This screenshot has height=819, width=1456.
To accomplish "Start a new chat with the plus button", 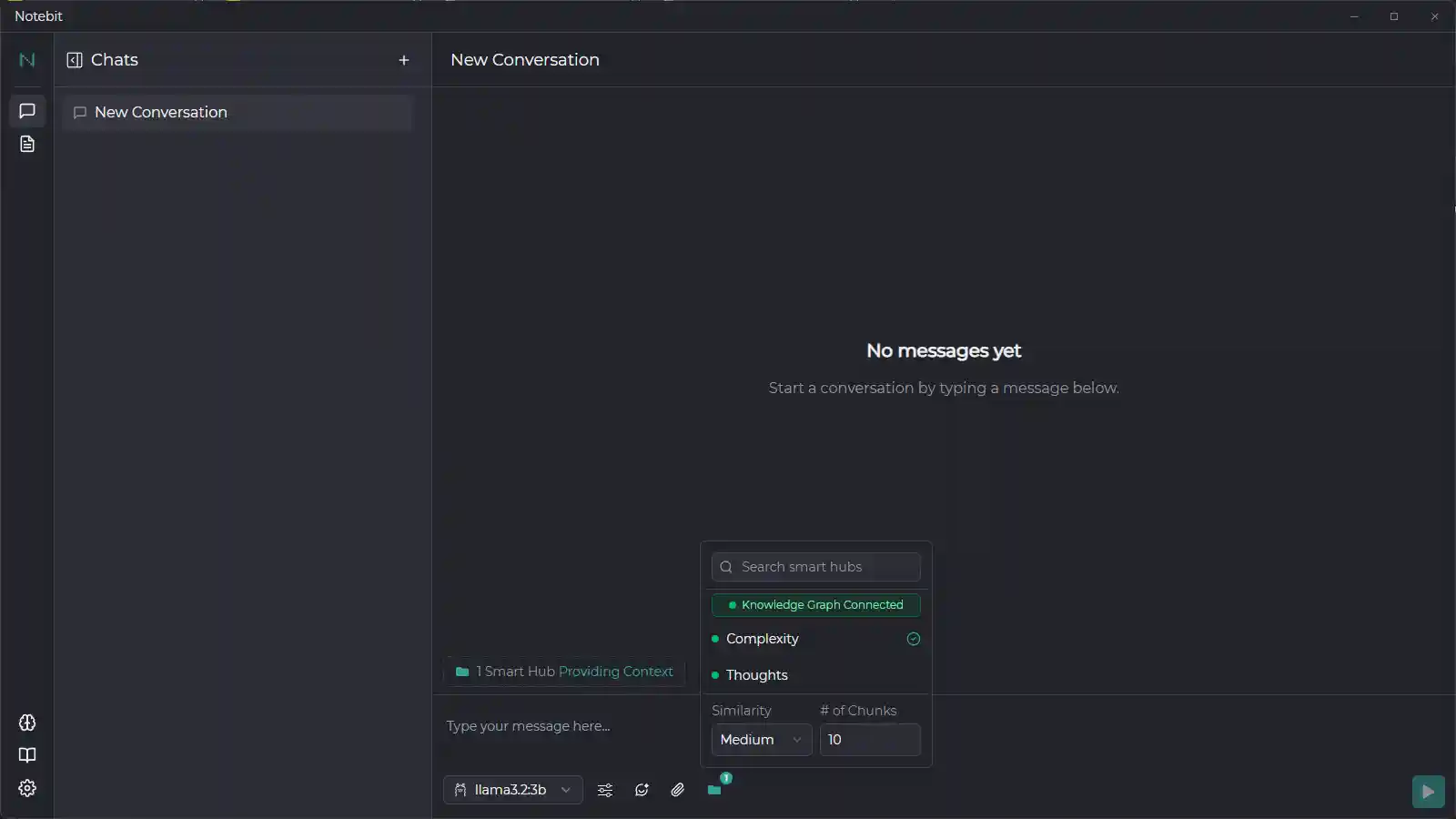I will tap(404, 60).
